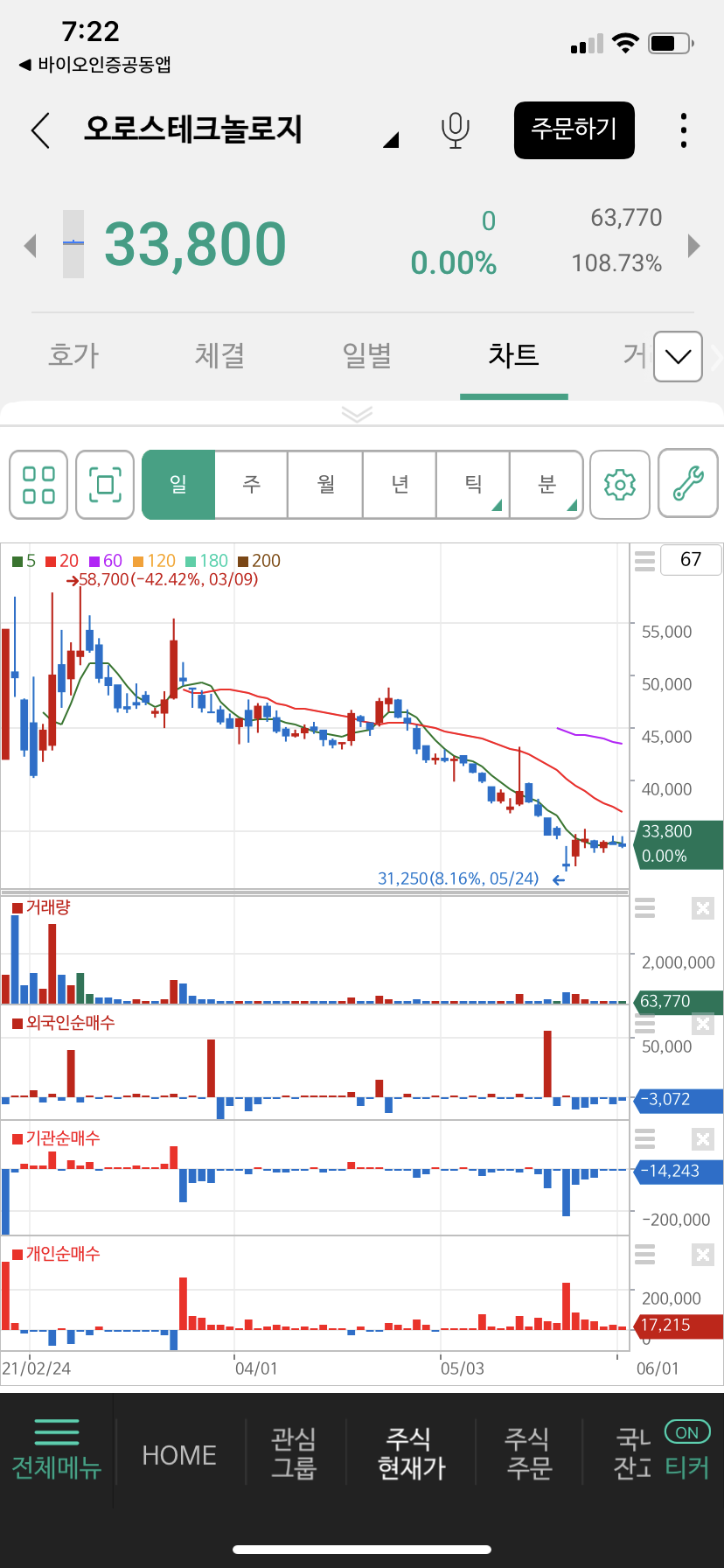Toggle the 티커 ON switch

[687, 1432]
